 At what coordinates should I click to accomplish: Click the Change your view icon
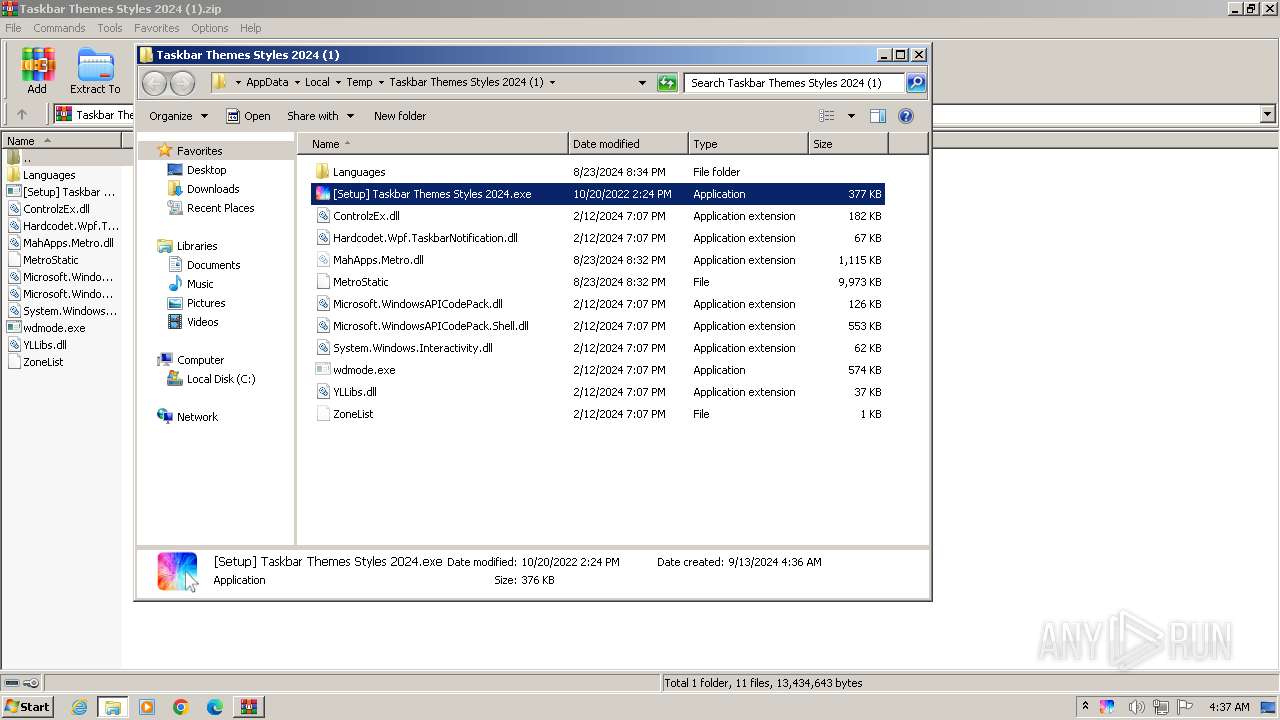click(x=826, y=116)
